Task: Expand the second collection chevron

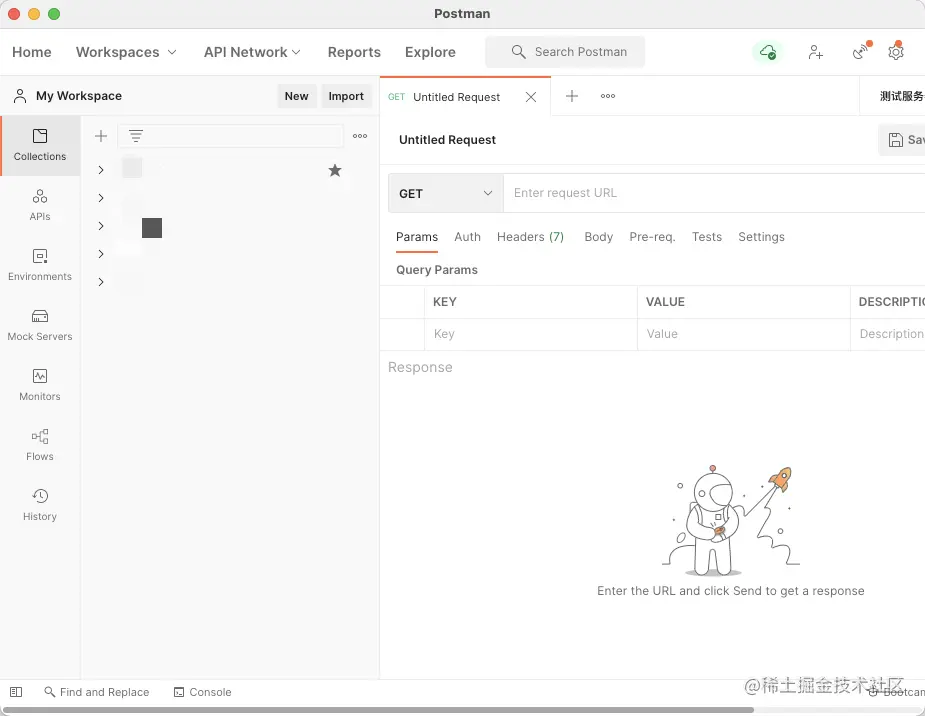Action: (x=101, y=198)
